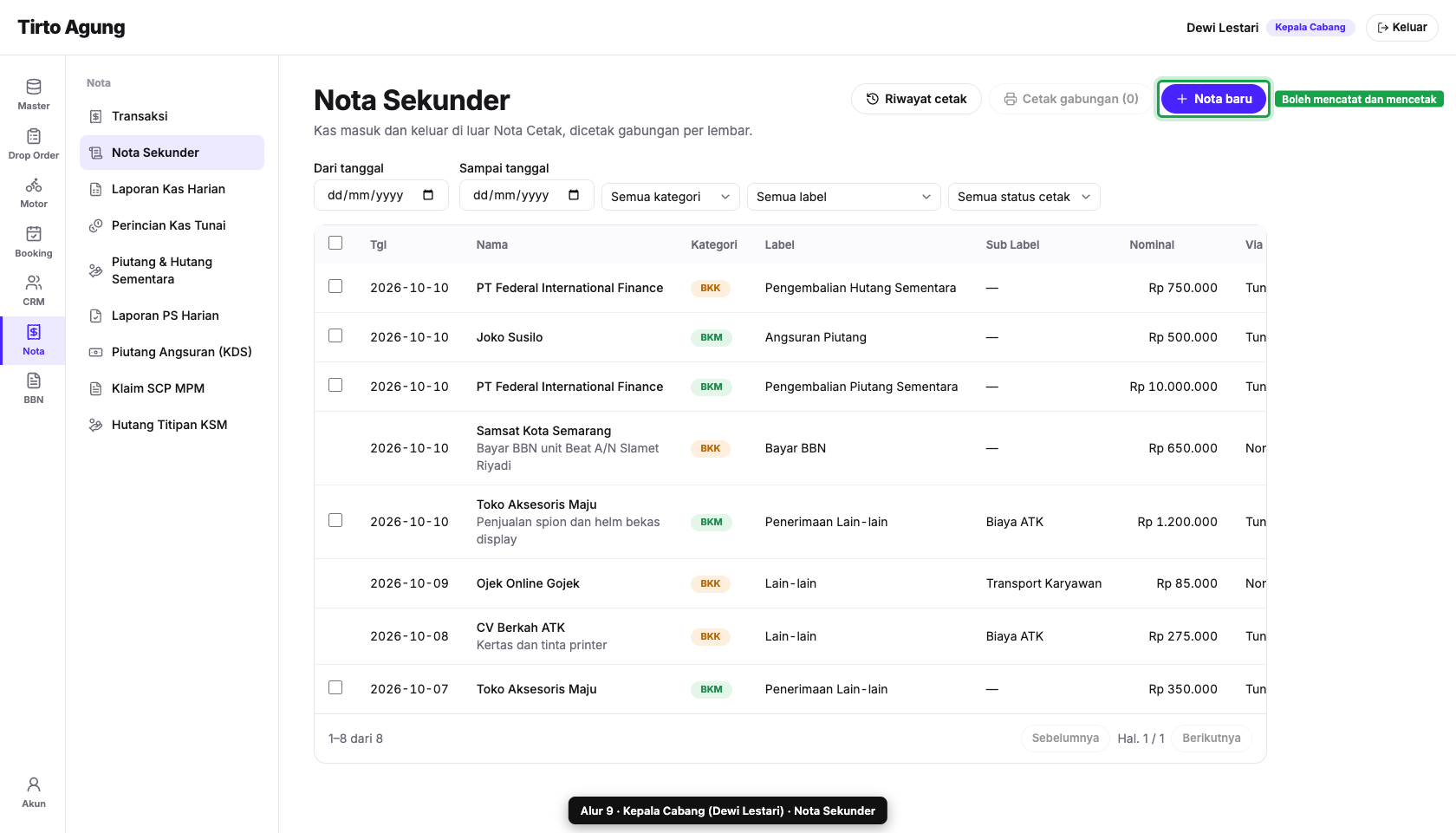
Task: Tick the select-all checkbox in the table header
Action: click(x=335, y=243)
